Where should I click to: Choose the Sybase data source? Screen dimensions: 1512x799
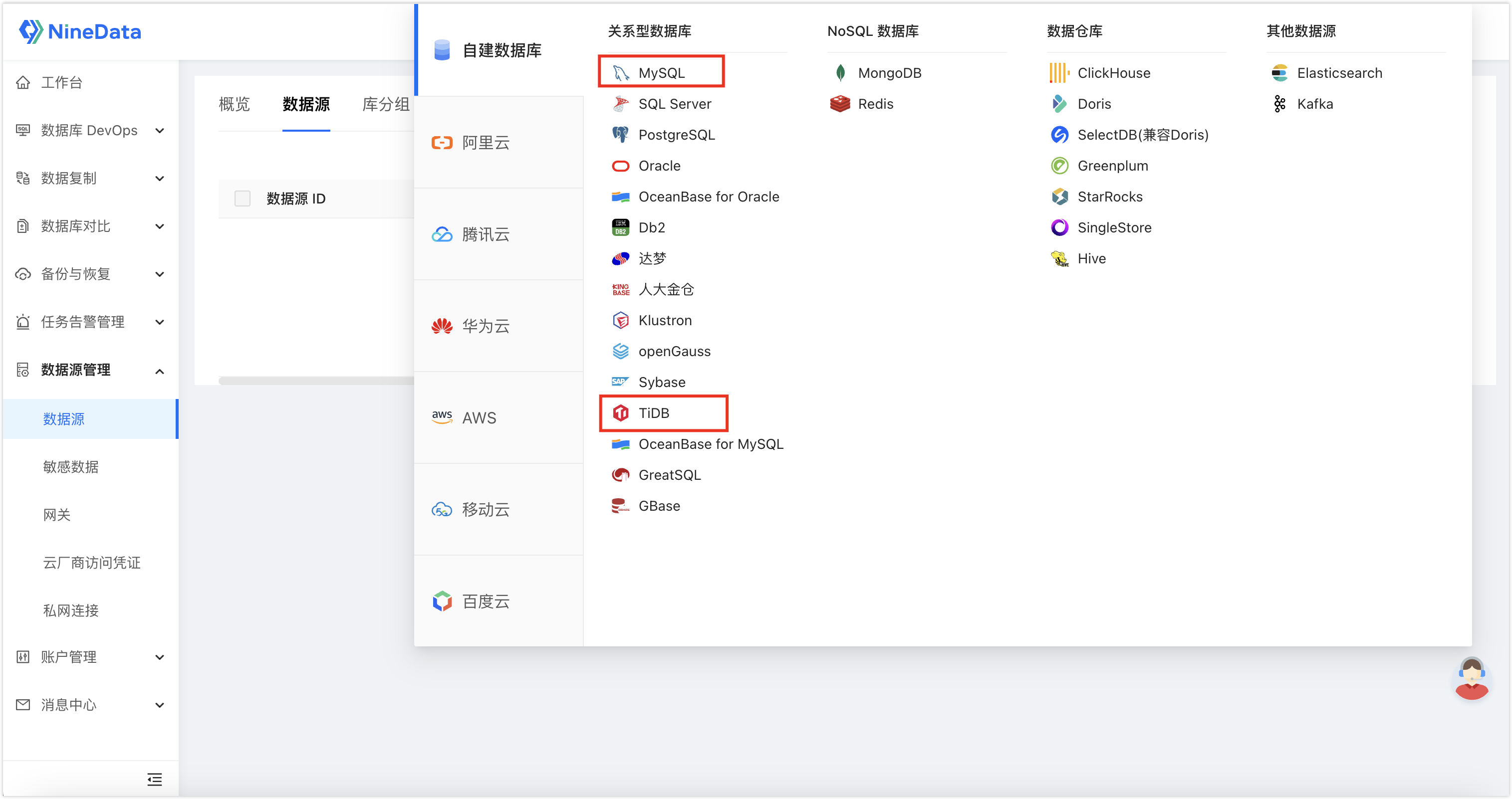pos(648,382)
